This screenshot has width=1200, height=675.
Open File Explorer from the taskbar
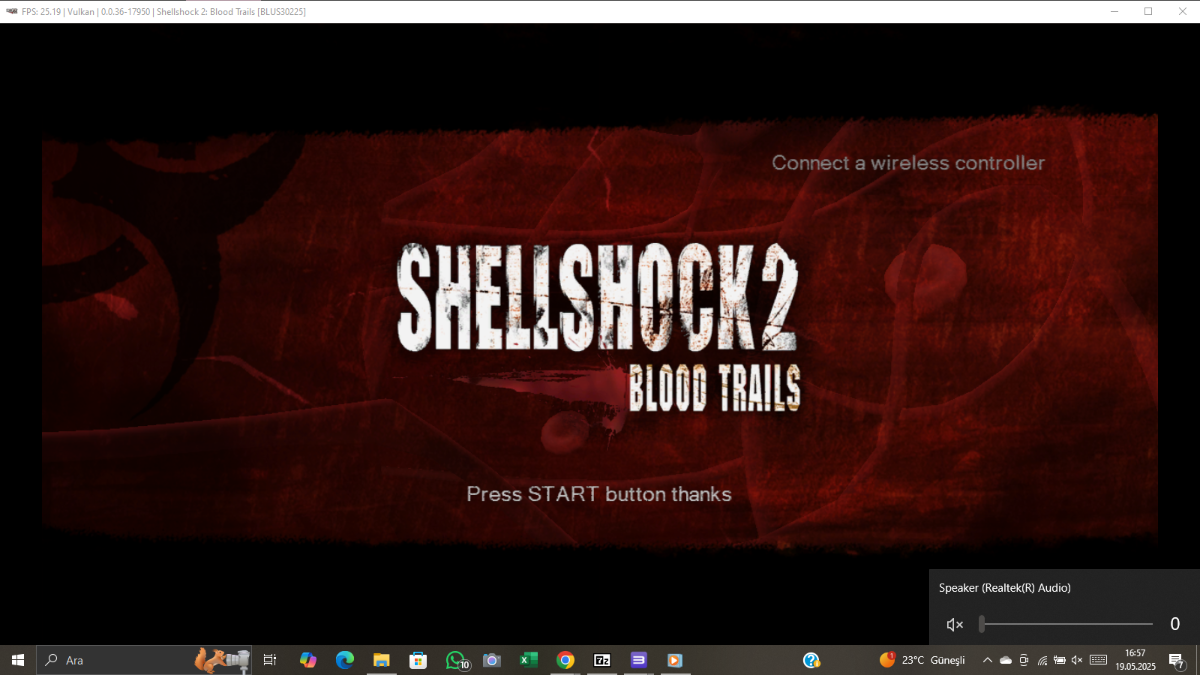[381, 660]
